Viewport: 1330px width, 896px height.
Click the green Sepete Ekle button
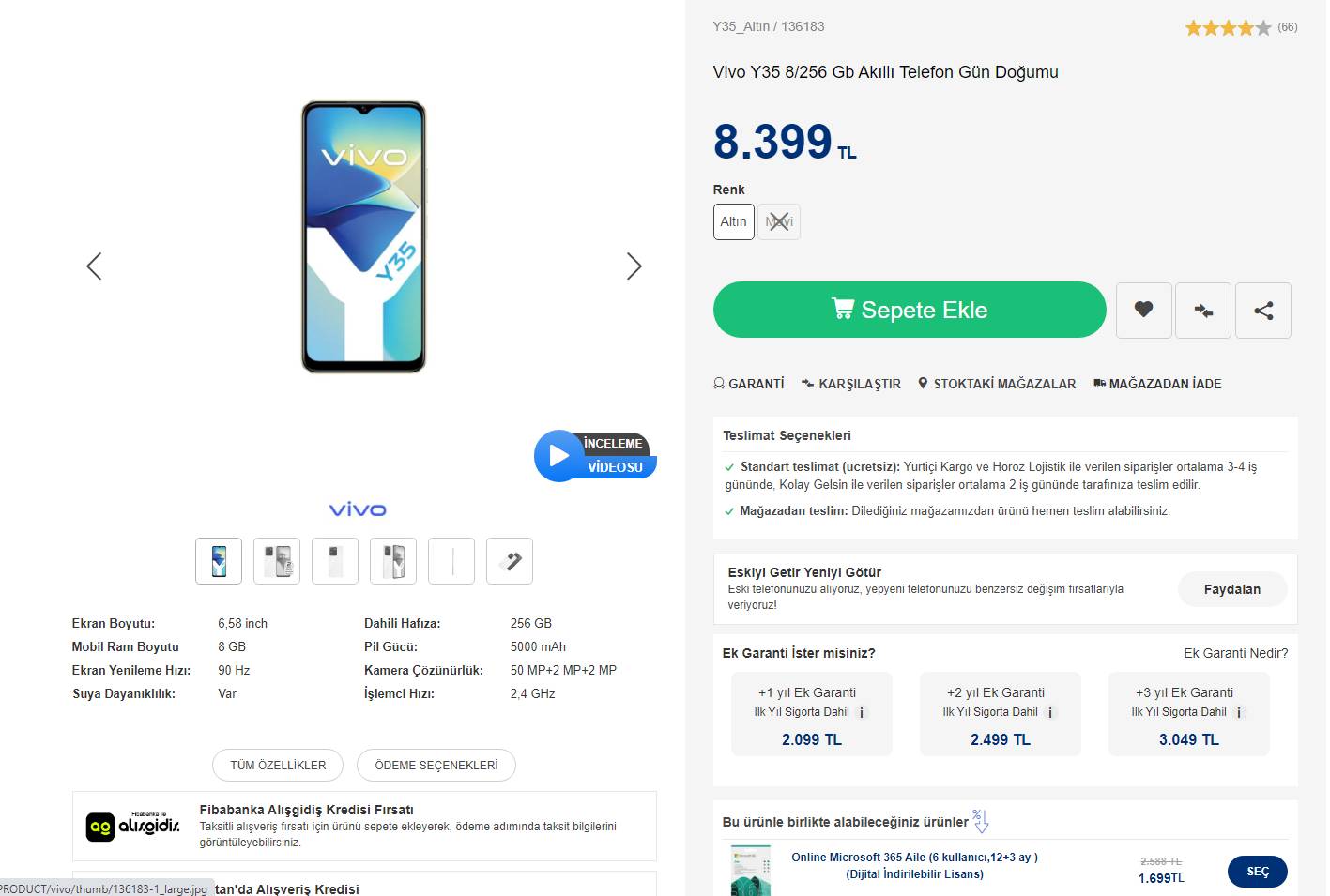(910, 310)
